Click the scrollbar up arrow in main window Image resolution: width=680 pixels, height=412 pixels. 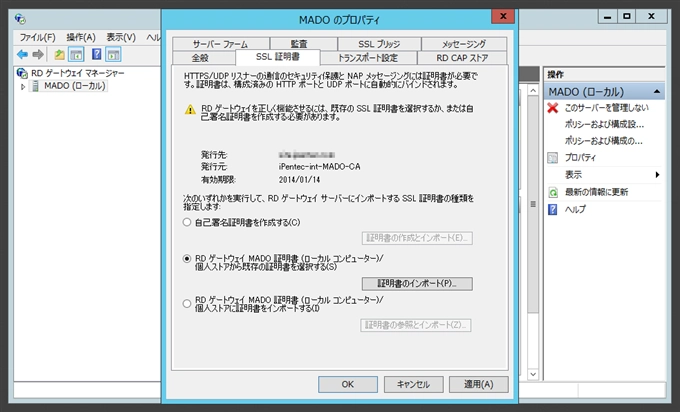[533, 90]
